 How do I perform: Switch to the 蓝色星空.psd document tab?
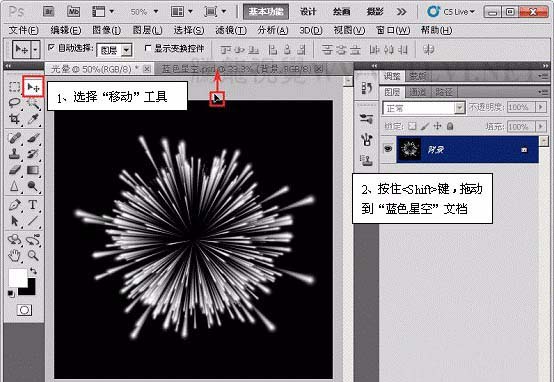click(241, 69)
